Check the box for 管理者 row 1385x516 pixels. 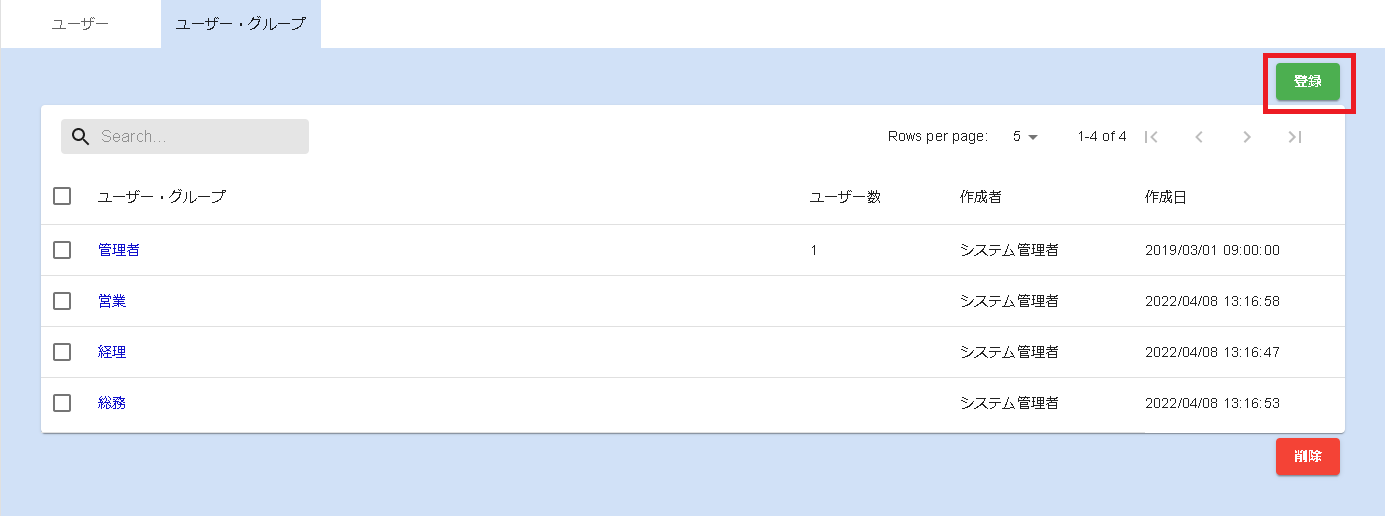(x=62, y=250)
